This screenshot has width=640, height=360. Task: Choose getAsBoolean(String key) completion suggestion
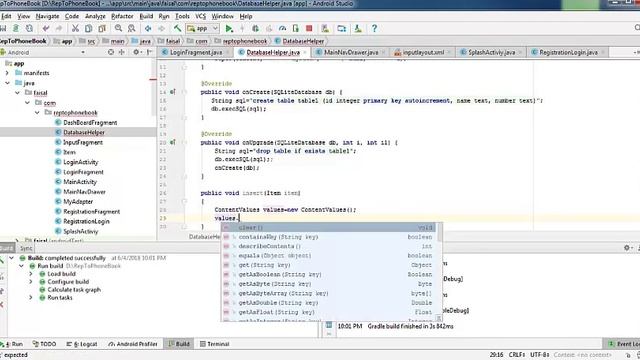(x=328, y=275)
